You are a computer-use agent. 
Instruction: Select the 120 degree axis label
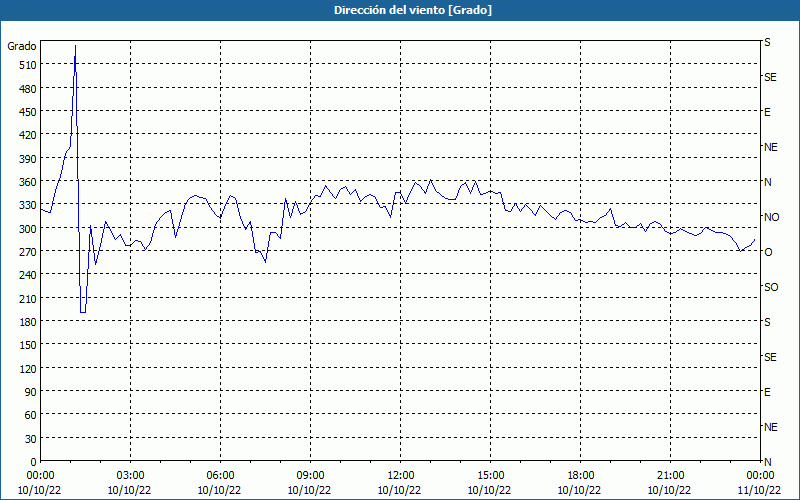tap(28, 369)
